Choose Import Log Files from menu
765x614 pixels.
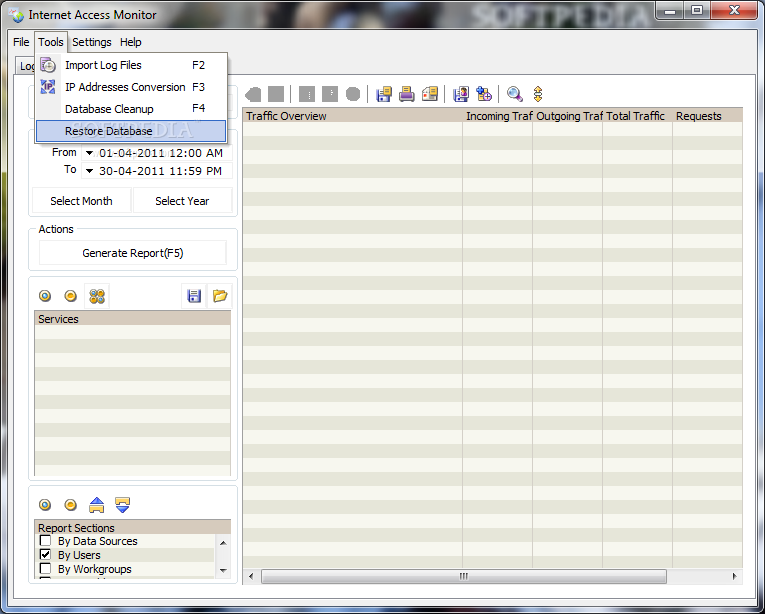pyautogui.click(x=131, y=65)
